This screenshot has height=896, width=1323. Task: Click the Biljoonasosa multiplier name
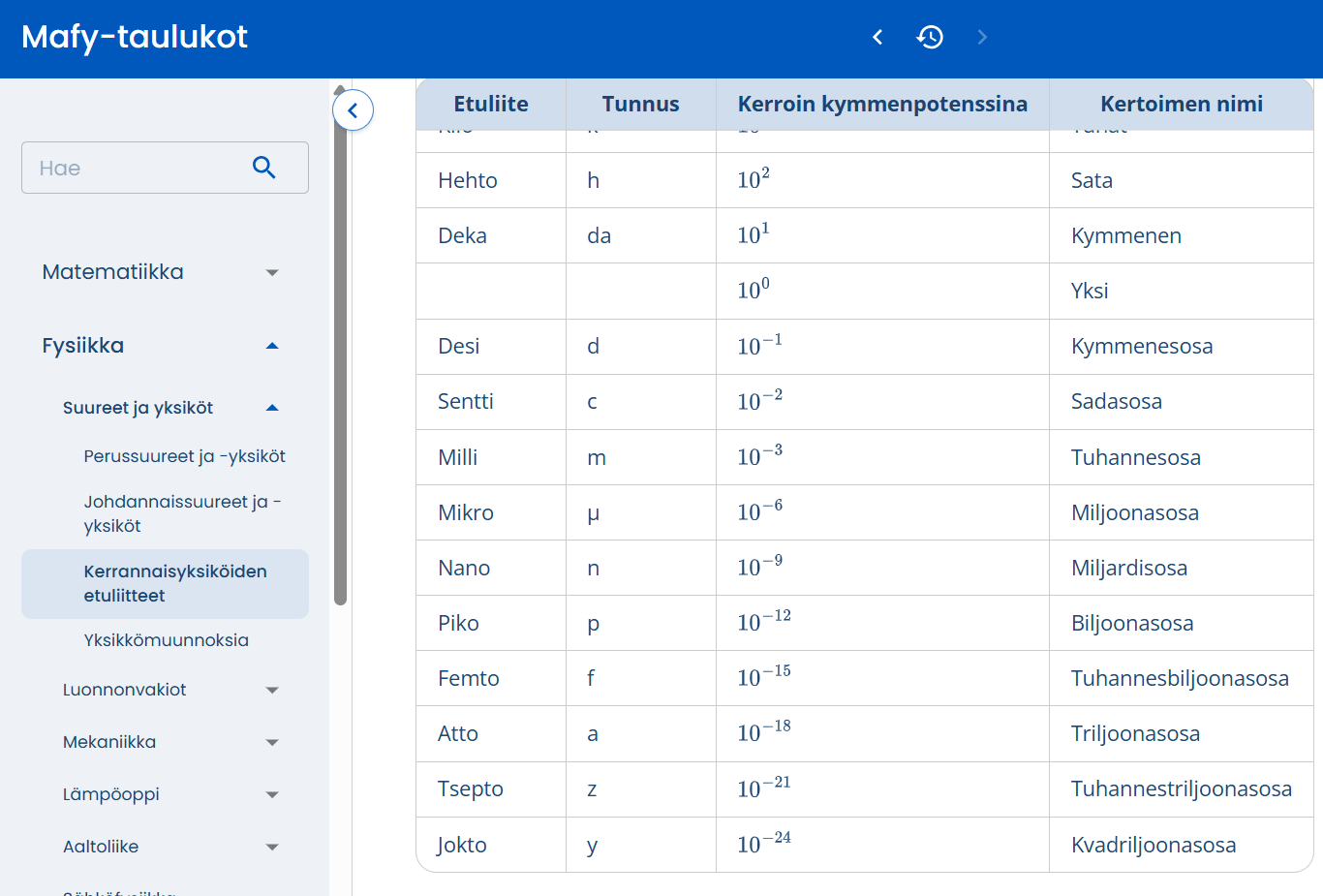coord(1132,623)
